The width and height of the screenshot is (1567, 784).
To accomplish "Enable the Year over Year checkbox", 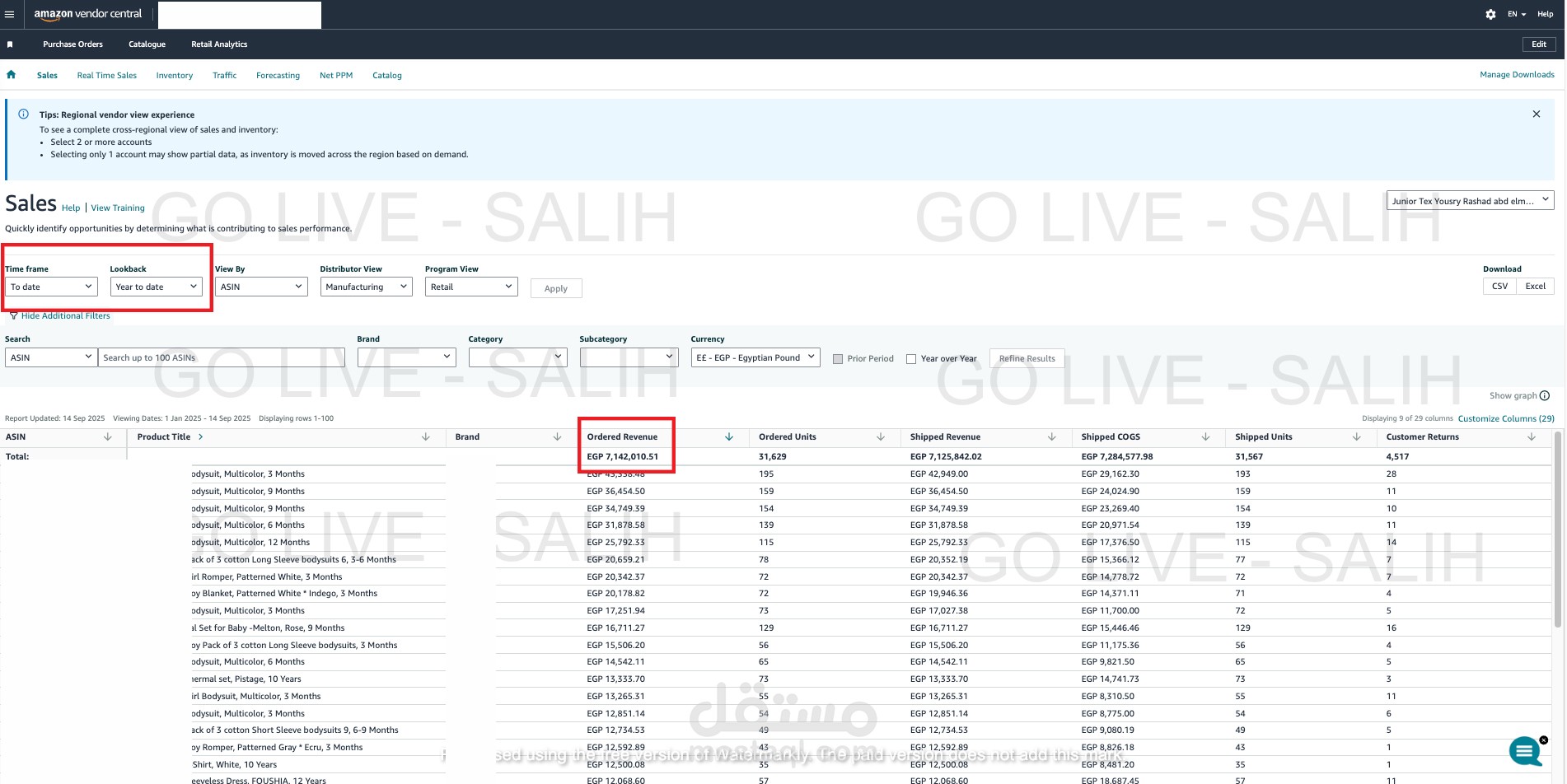I will click(911, 359).
